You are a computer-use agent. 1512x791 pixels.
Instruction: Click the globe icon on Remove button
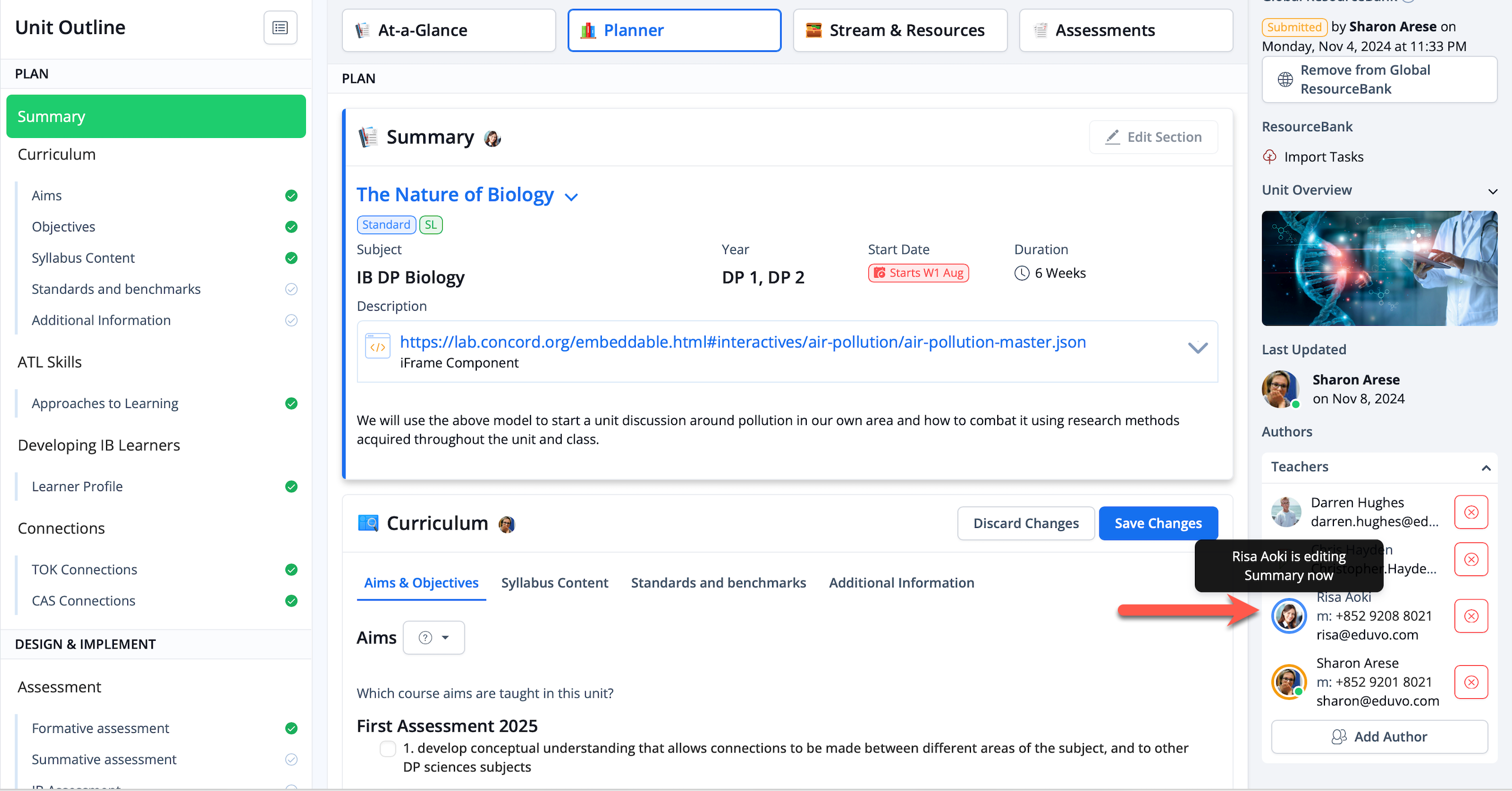(x=1285, y=79)
